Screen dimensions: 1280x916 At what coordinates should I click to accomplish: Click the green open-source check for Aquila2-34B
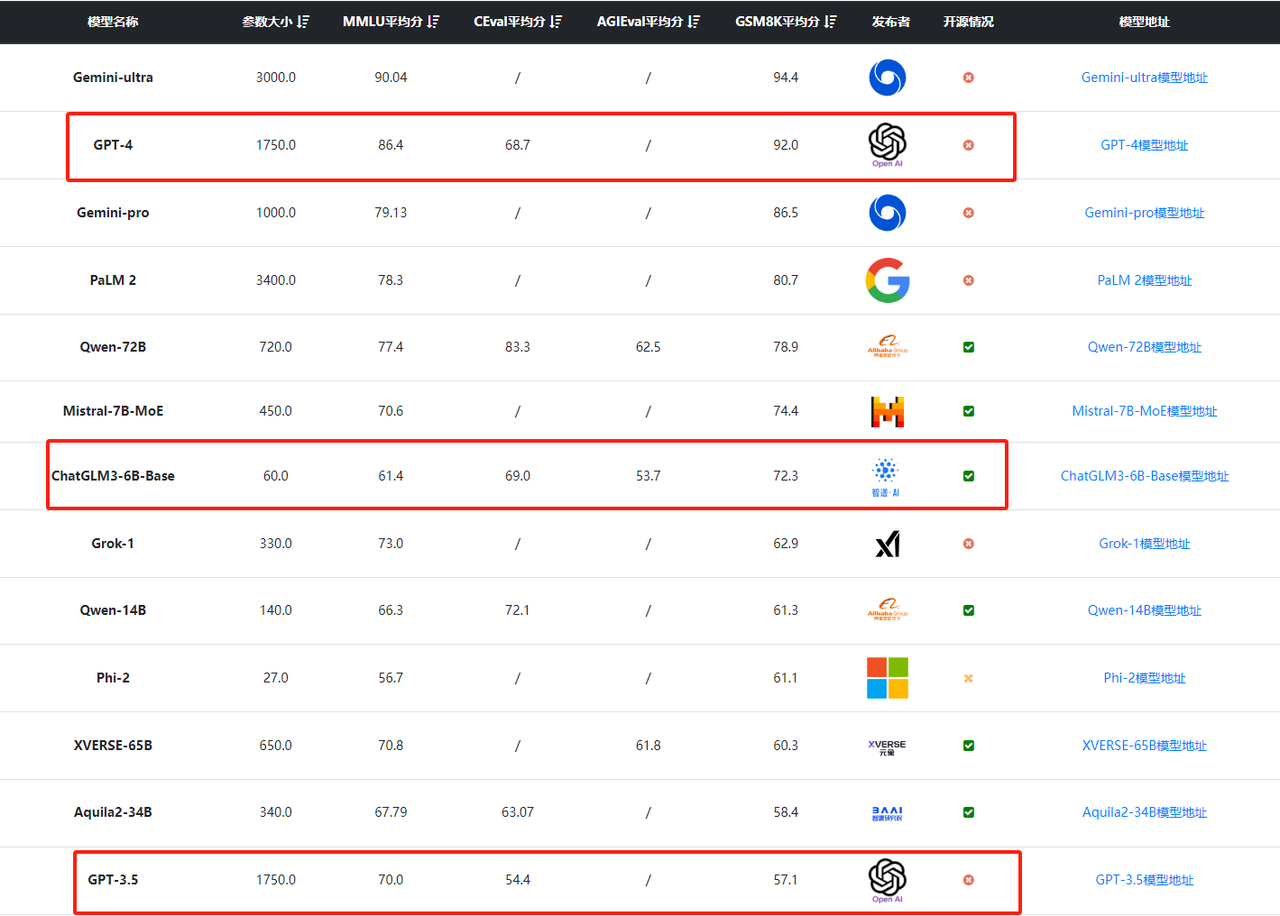pos(968,813)
